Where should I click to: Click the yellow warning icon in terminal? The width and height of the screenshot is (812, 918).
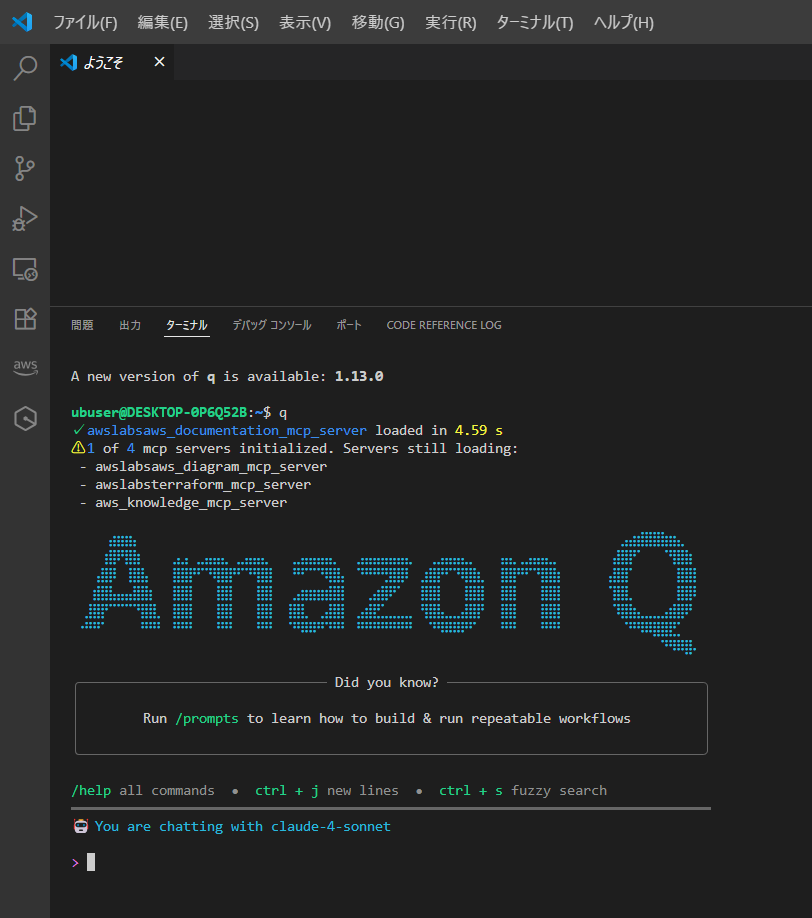point(78,448)
